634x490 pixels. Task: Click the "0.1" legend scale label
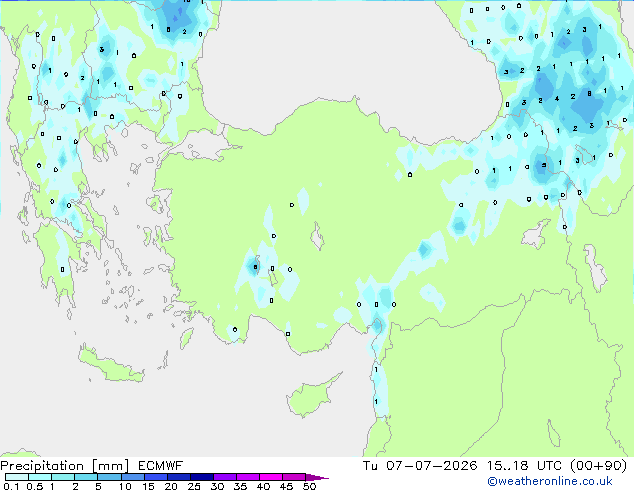[11, 486]
